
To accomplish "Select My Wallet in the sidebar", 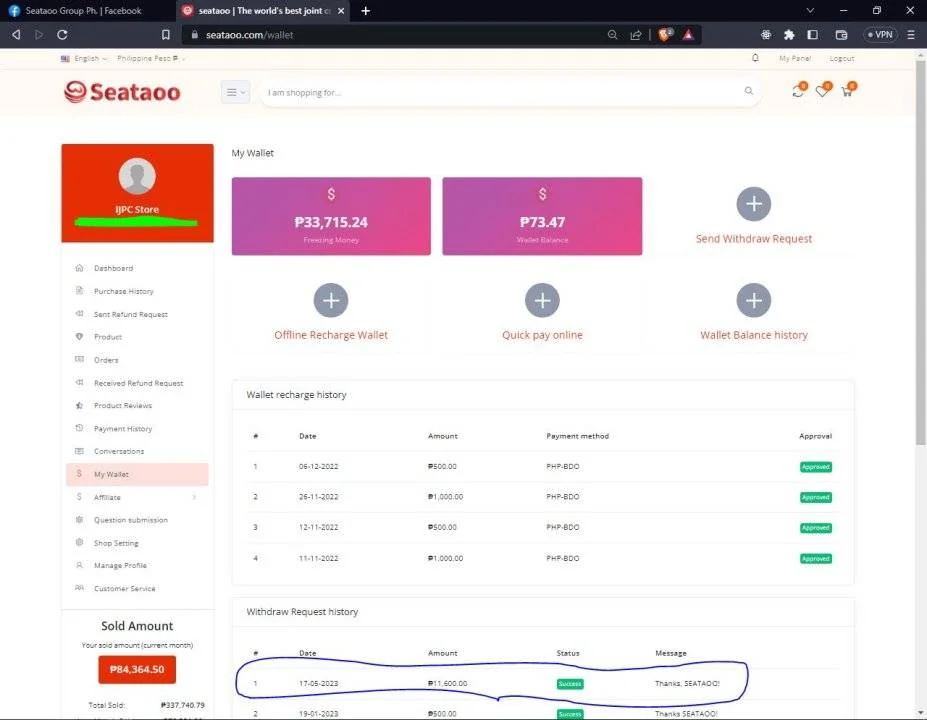I will click(x=137, y=474).
